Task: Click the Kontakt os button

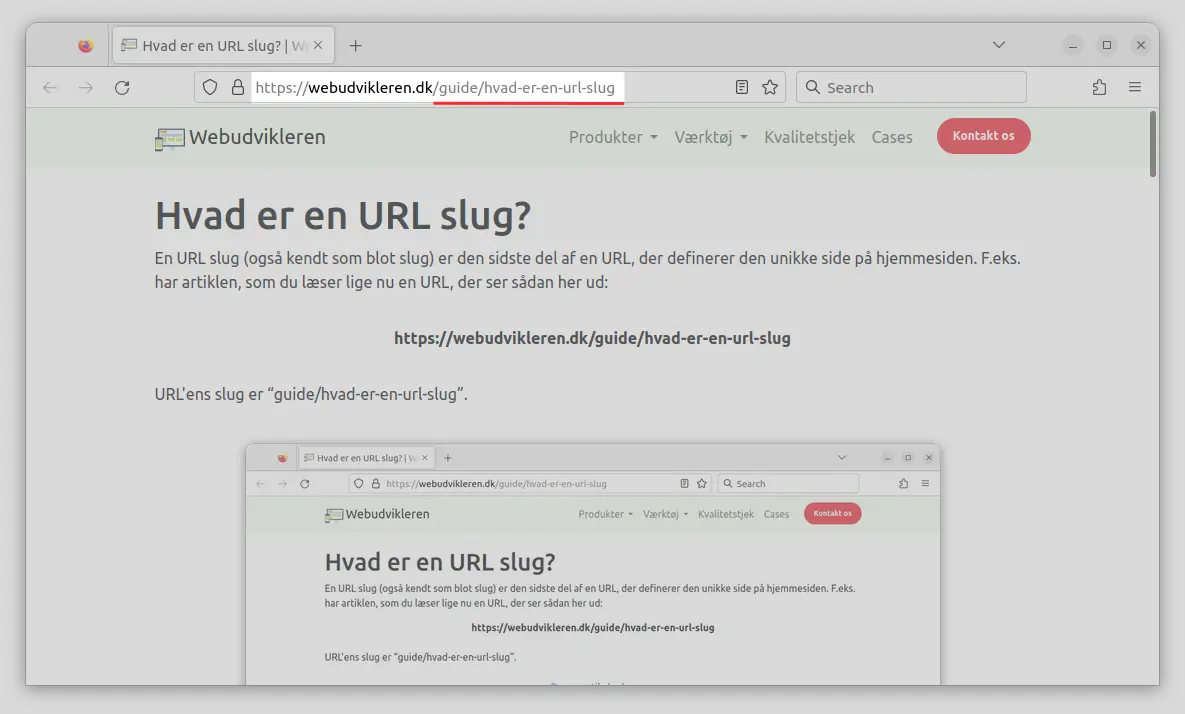Action: coord(983,136)
